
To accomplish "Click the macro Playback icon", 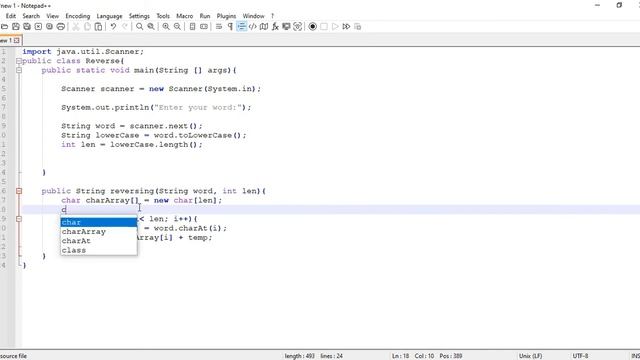I will pos(335,27).
